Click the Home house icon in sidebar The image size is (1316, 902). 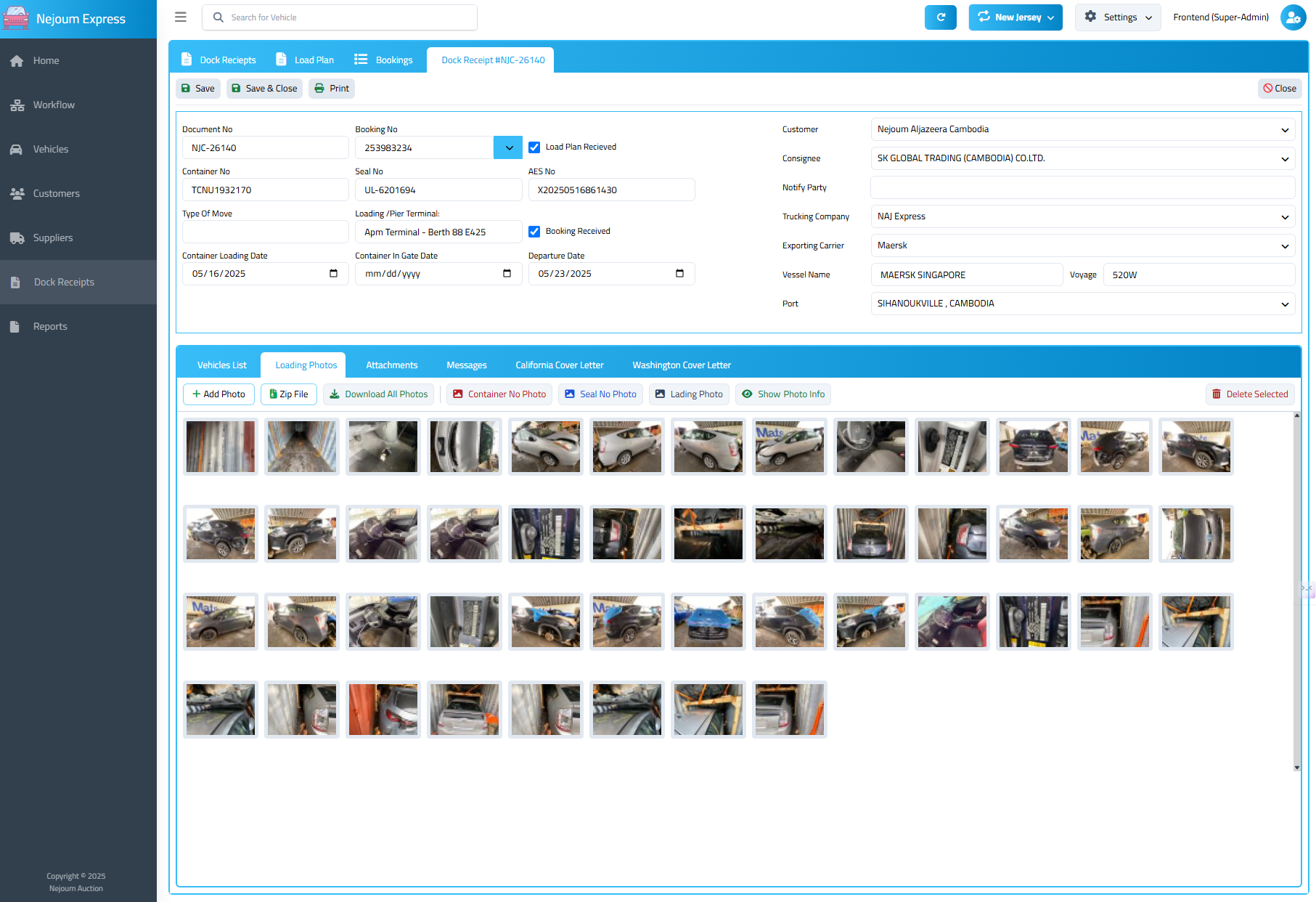[17, 61]
